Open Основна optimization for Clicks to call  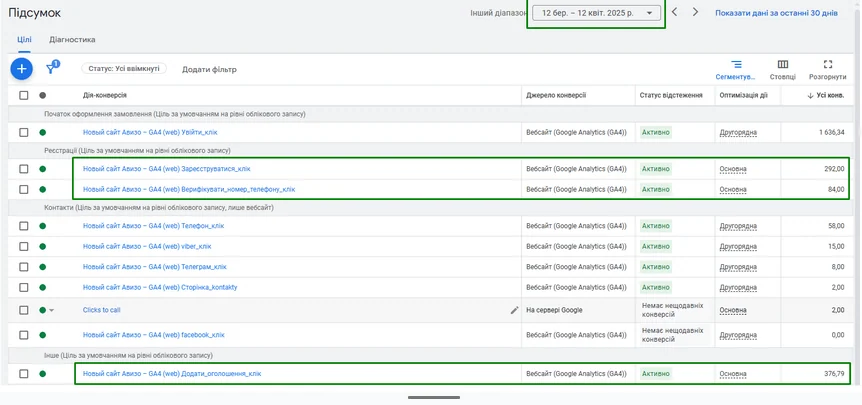733,310
